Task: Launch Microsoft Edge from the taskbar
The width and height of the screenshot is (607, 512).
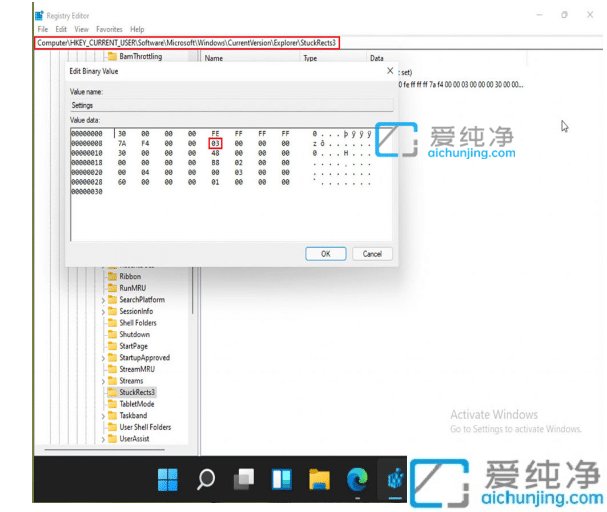Action: click(x=357, y=479)
